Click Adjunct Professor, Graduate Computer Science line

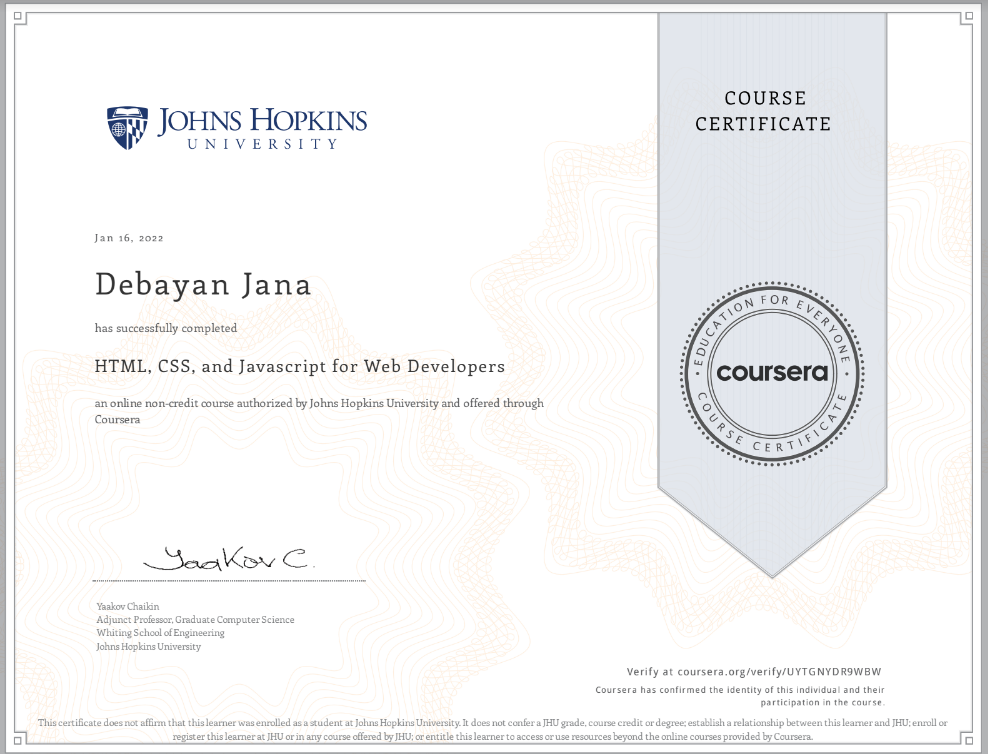[195, 620]
